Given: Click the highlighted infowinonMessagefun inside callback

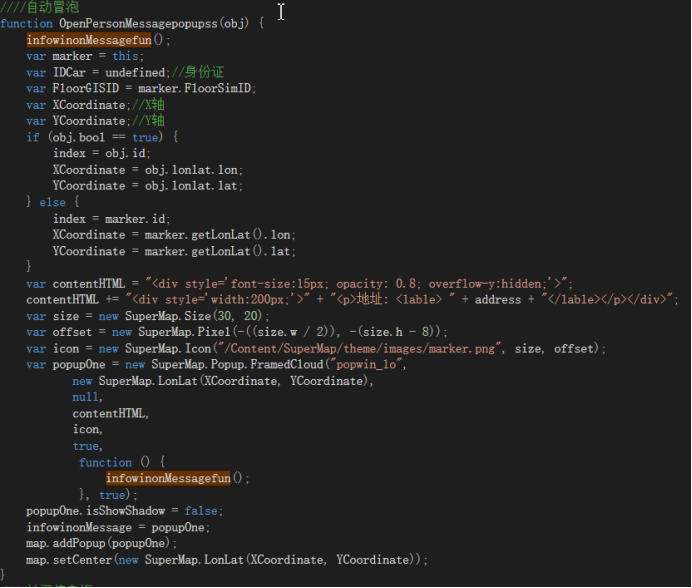Looking at the screenshot, I should coord(168,478).
